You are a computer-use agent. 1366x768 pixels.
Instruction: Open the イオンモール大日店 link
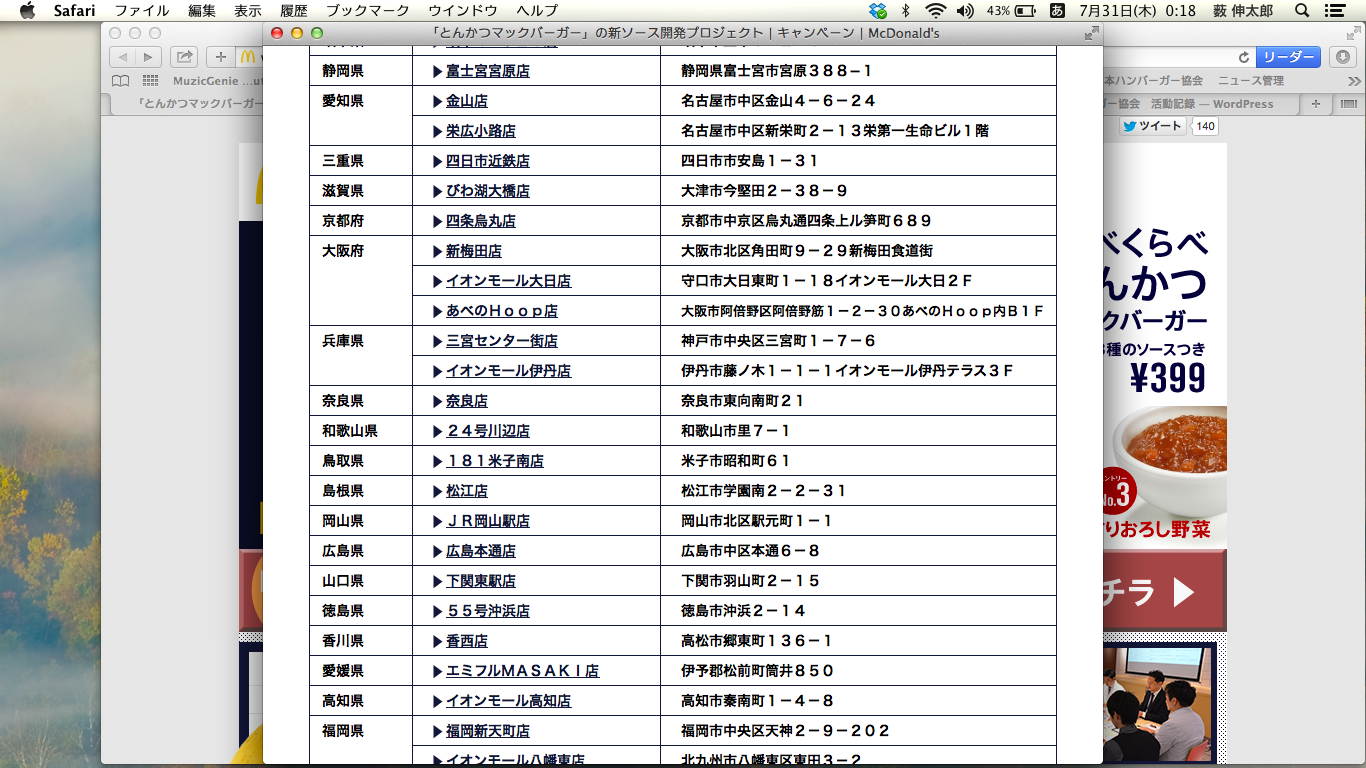point(509,281)
